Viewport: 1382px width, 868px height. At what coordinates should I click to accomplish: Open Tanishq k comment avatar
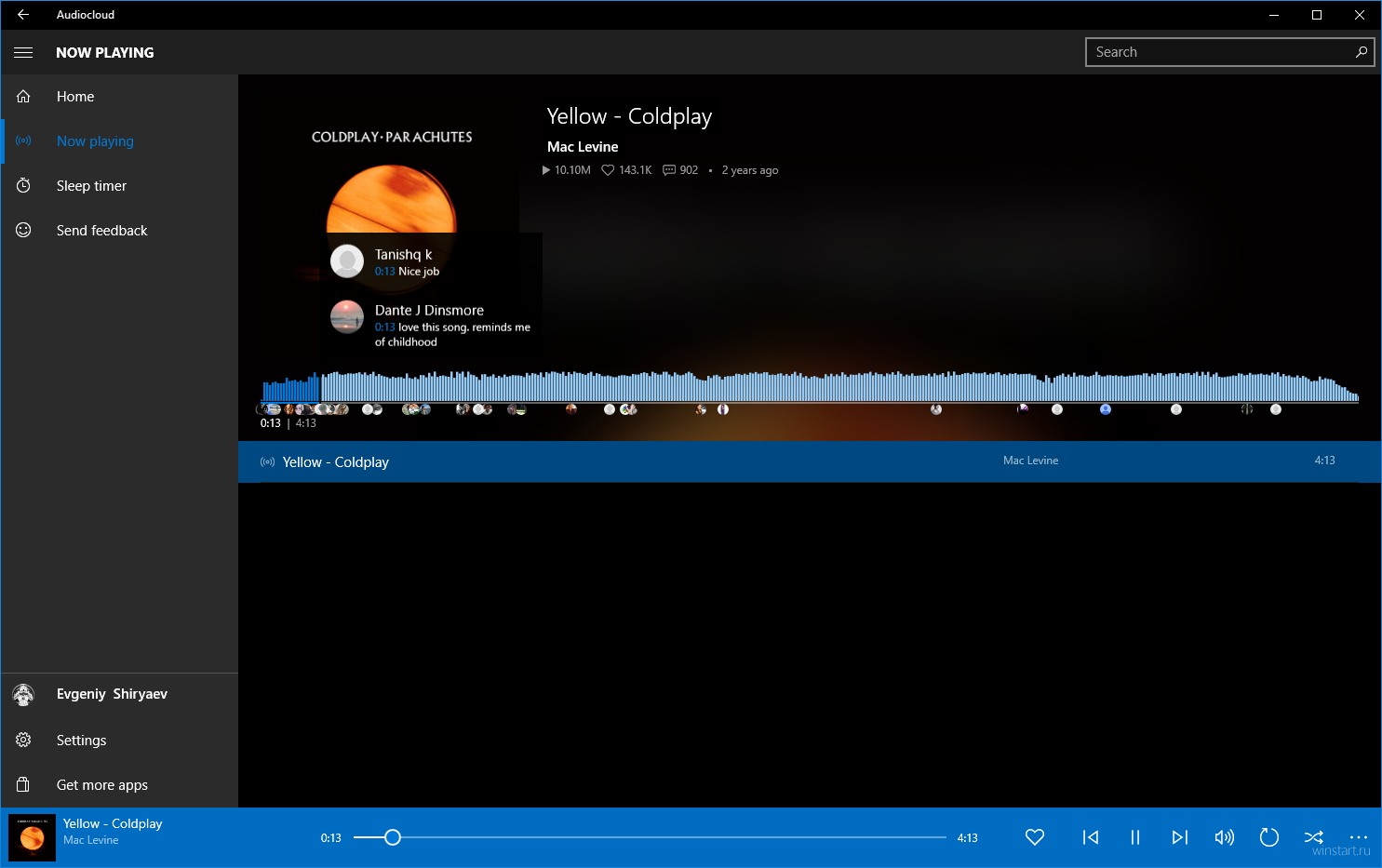[x=347, y=261]
